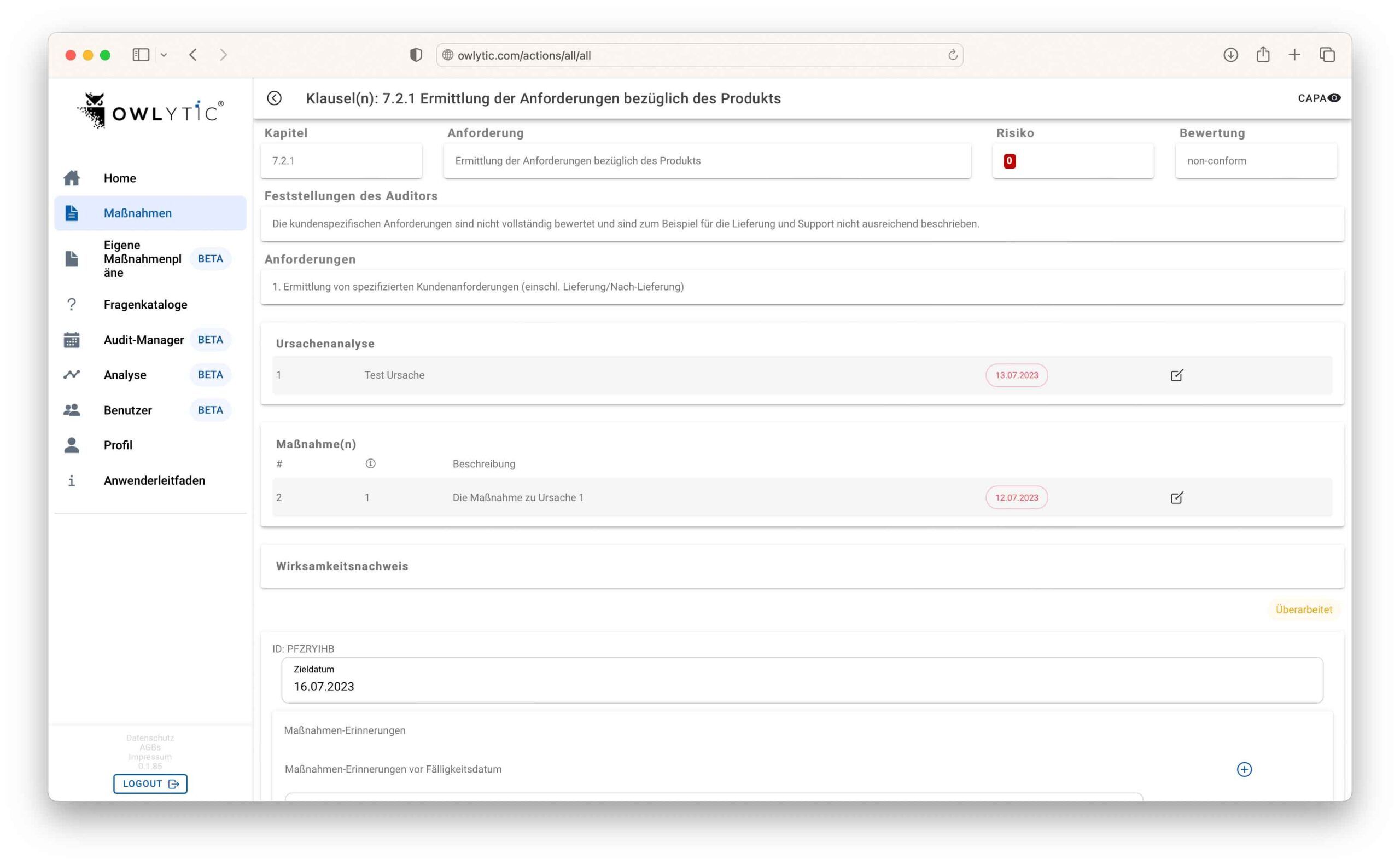Click the 13.07.2023 date chip
Screen dimensions: 1400x865
tap(1016, 375)
